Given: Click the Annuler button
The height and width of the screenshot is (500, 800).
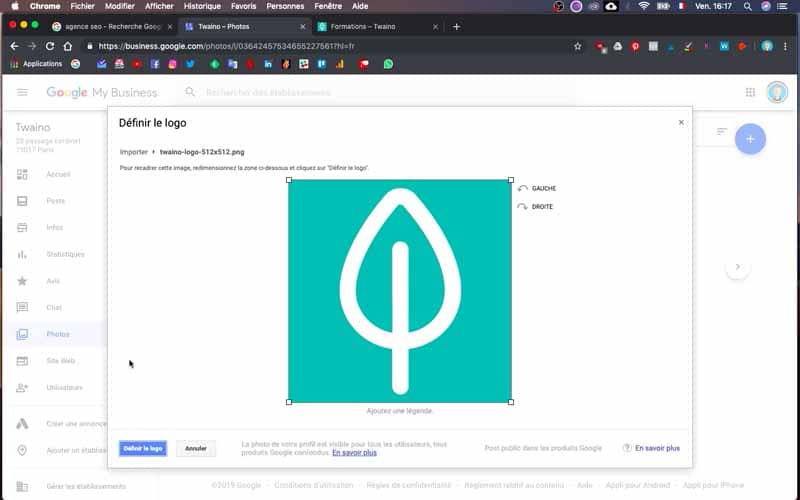Looking at the screenshot, I should click(x=196, y=448).
